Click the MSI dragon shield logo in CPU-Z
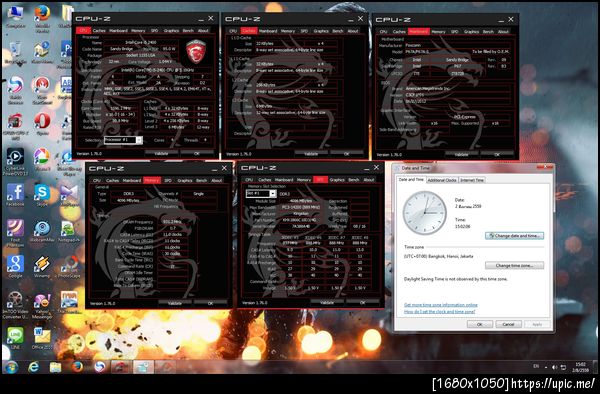 point(196,51)
